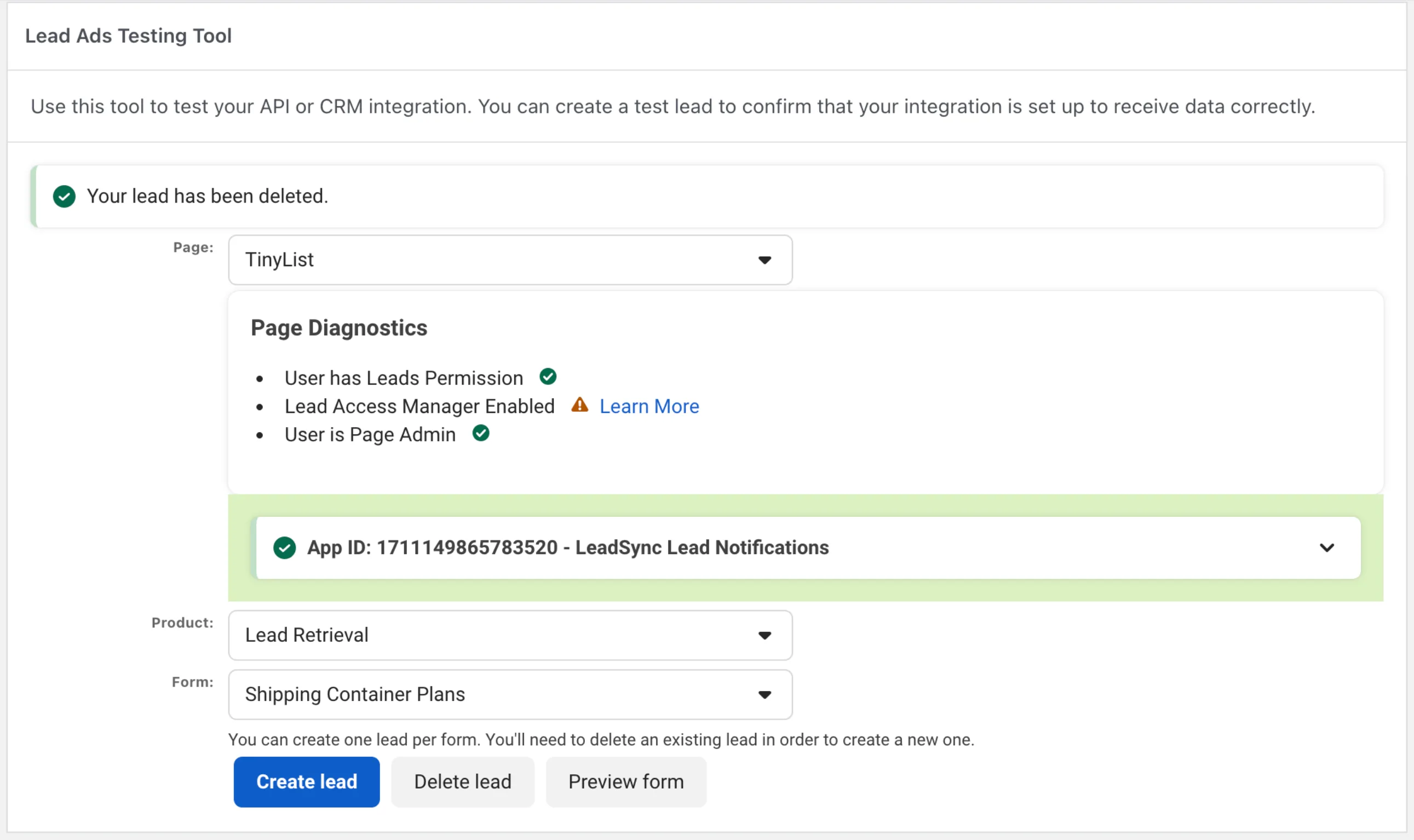Click the green check icon next to App ID
This screenshot has height=840, width=1414.
pos(285,548)
